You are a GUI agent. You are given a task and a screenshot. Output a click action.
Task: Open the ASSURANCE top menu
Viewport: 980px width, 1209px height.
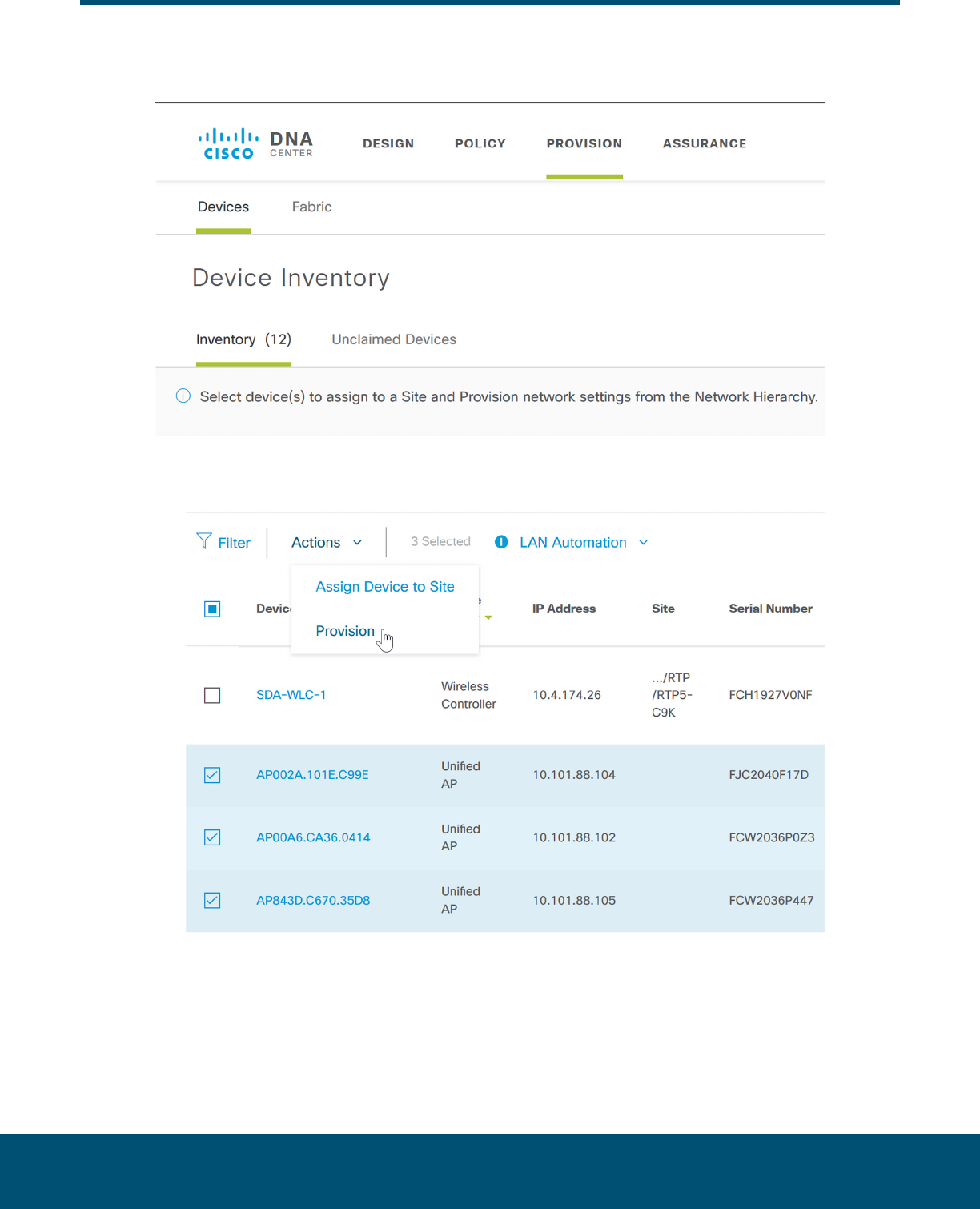coord(705,143)
